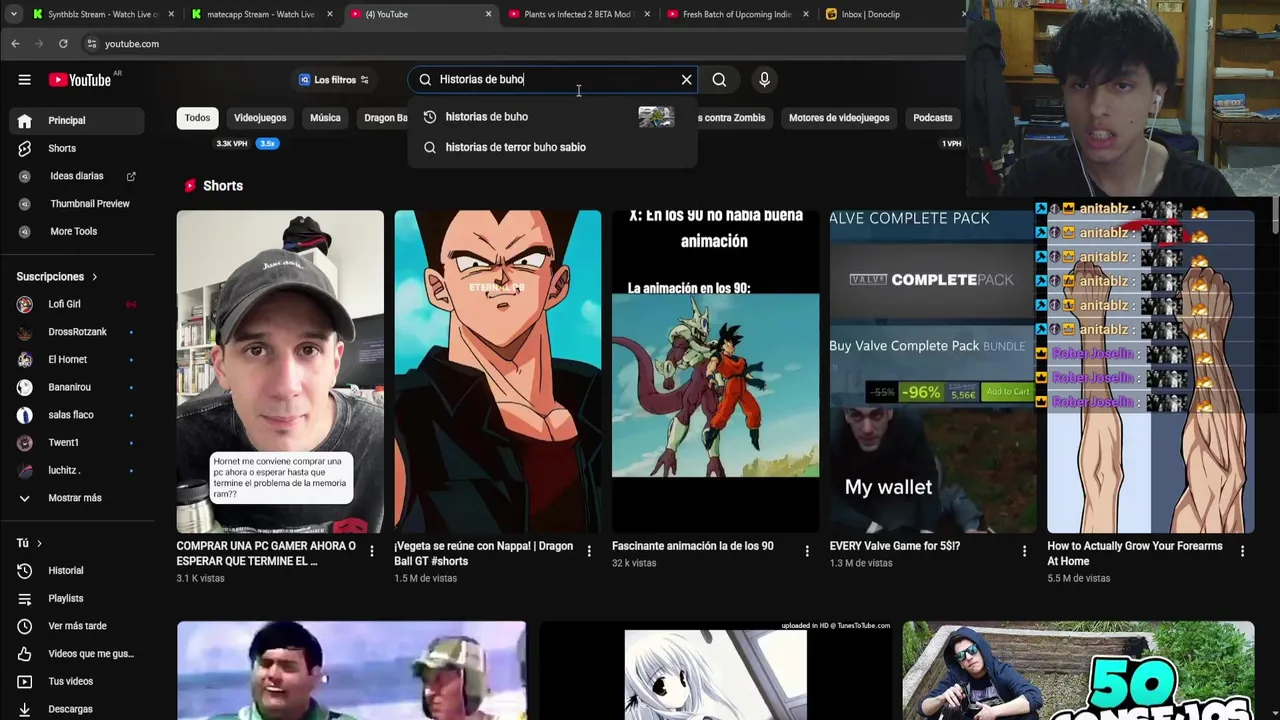
Task: Open DrossRotzank channel subscription
Action: 77,332
